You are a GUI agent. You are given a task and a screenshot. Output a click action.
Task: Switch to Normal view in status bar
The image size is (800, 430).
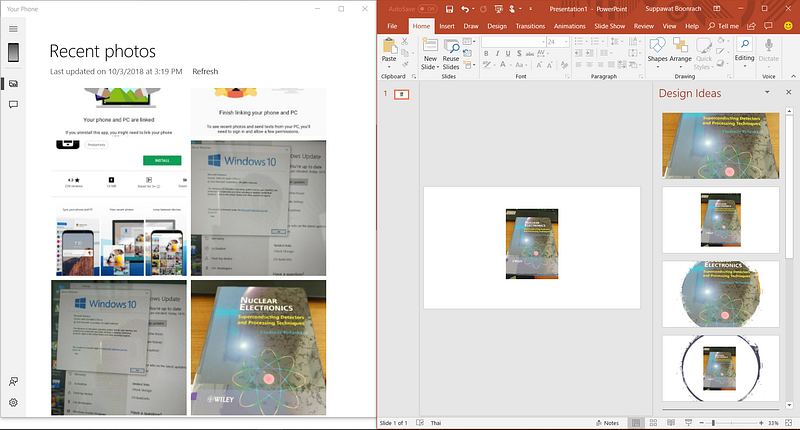tap(636, 423)
